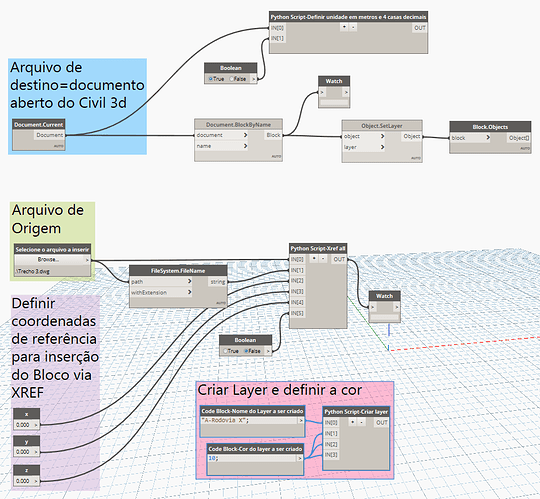Viewport: 540px width, 499px height.
Task: Click Browse... button to select file
Action: 49,260
